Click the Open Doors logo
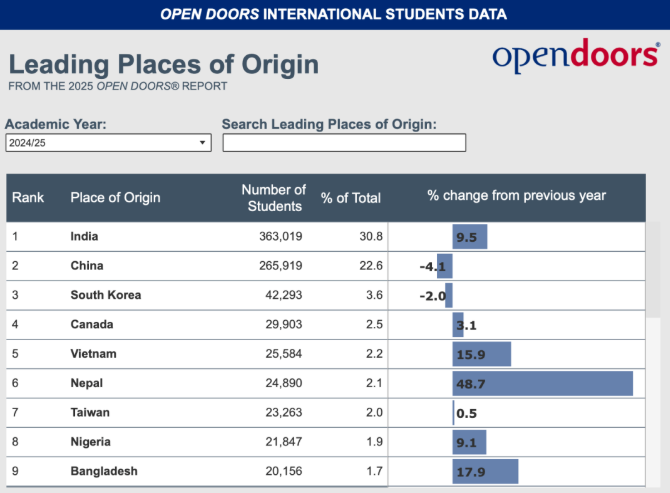This screenshot has width=670, height=493. click(x=574, y=58)
